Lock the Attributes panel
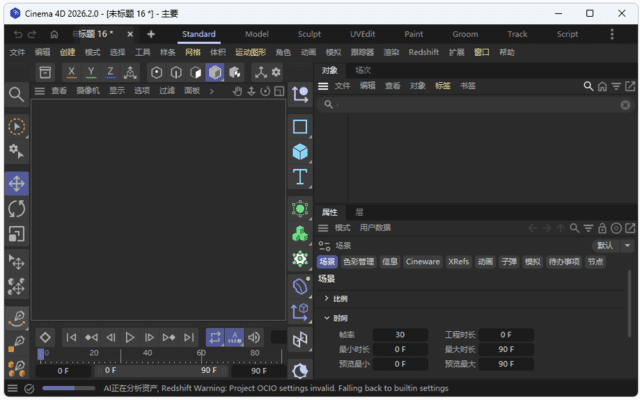This screenshot has height=400, width=640. [x=602, y=228]
